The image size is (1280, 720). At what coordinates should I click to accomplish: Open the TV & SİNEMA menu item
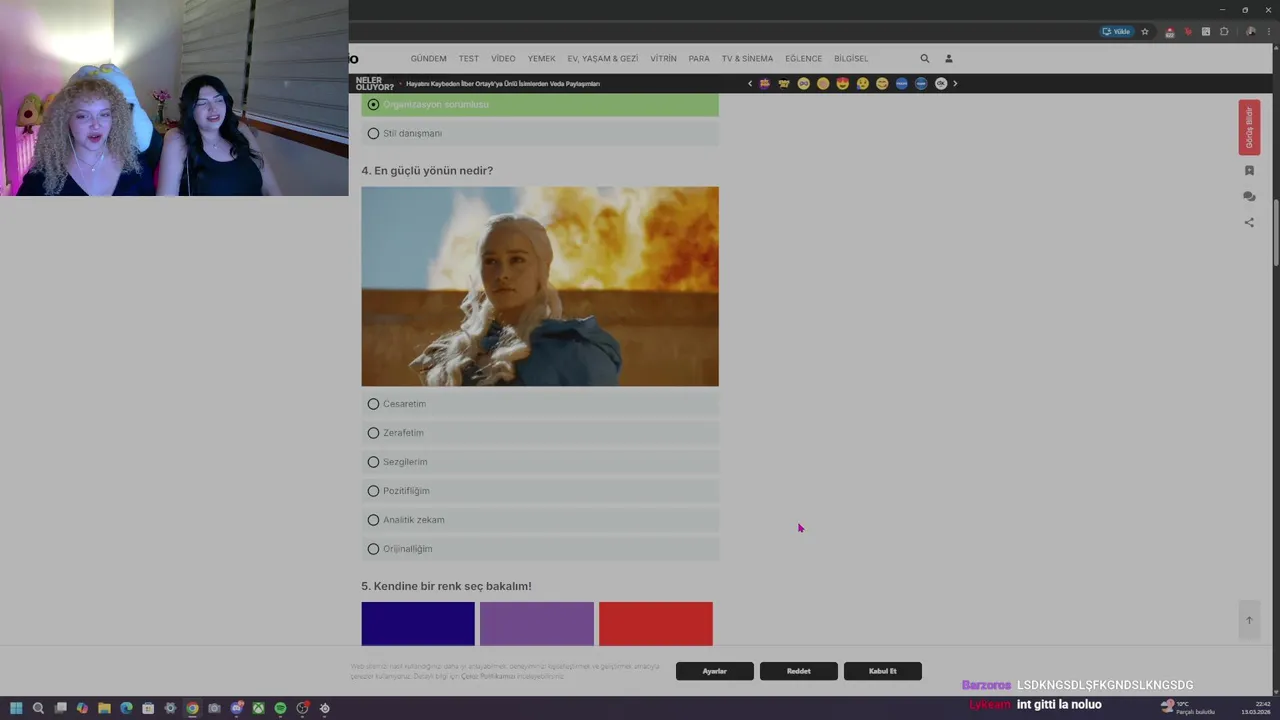click(x=747, y=59)
